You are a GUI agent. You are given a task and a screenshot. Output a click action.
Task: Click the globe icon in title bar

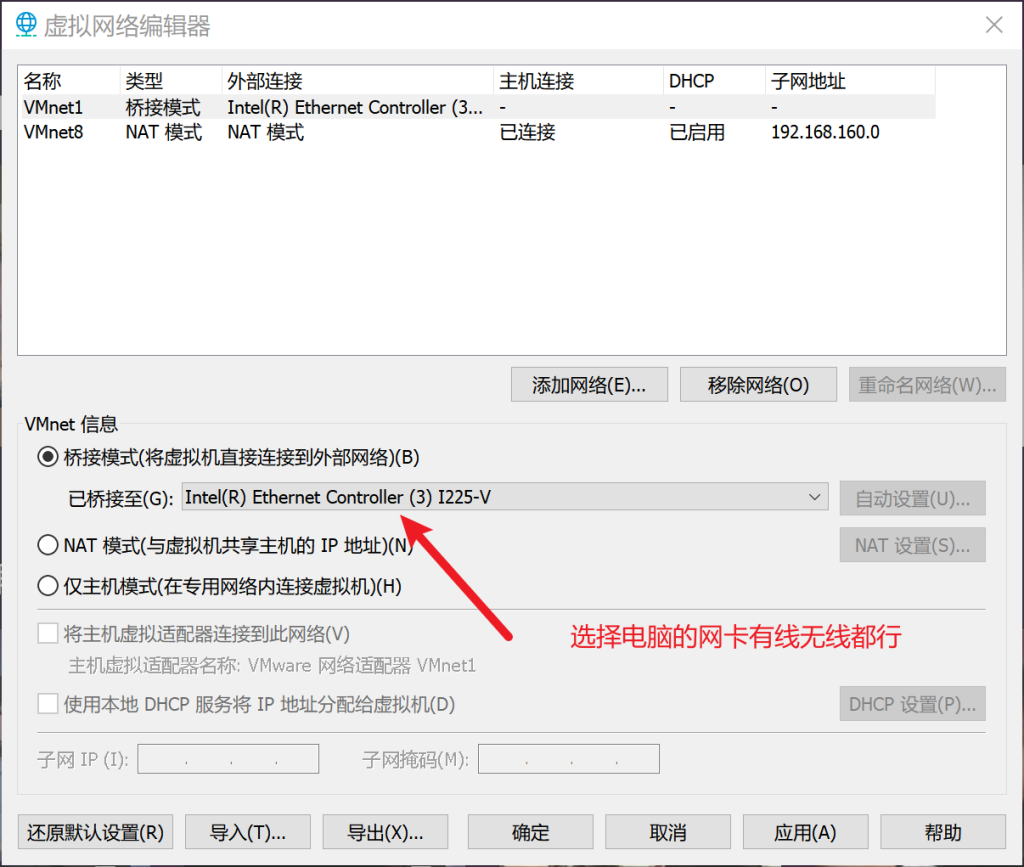[x=26, y=25]
